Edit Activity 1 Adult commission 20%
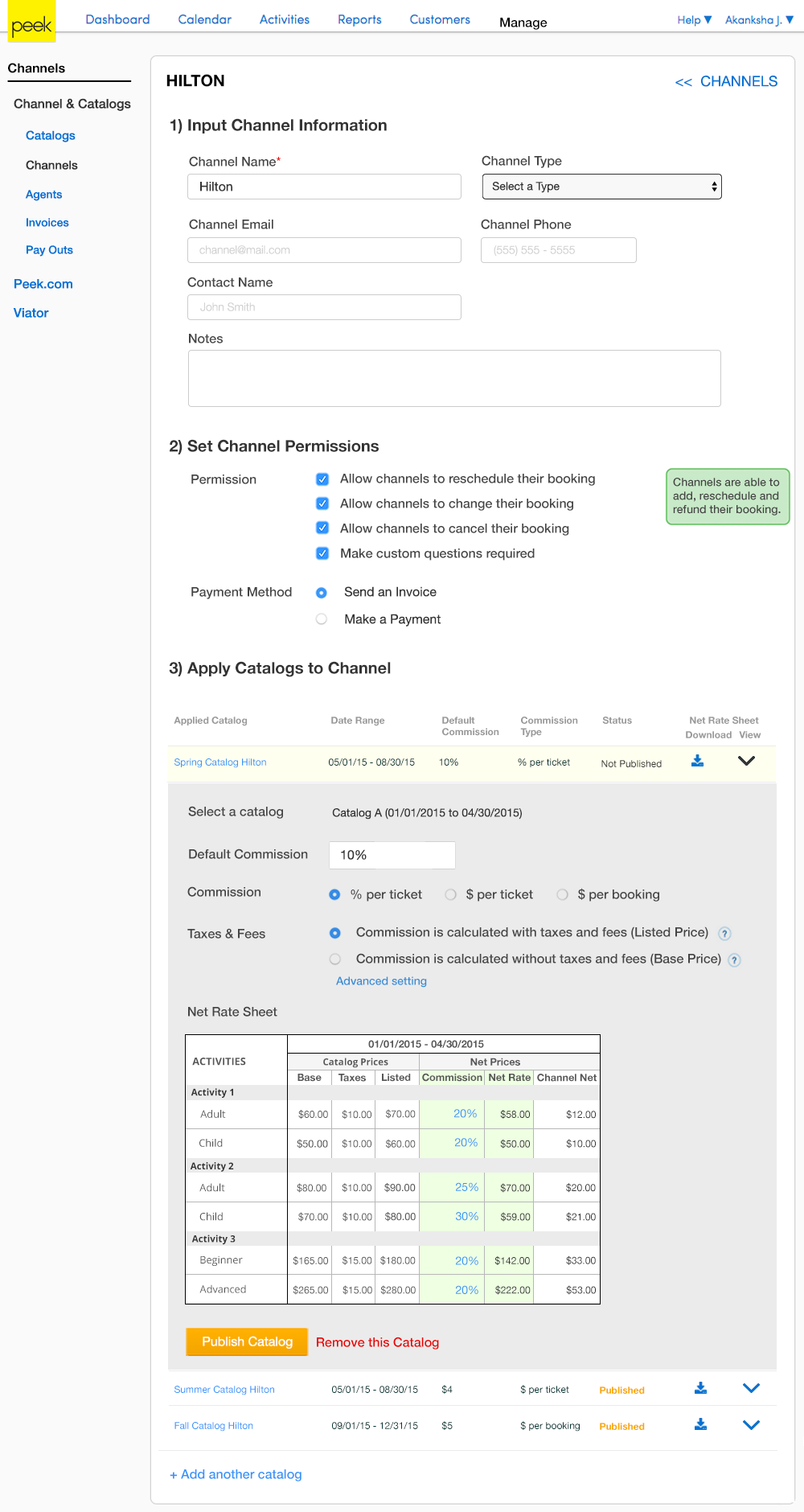Image resolution: width=804 pixels, height=1512 pixels. coord(466,1114)
